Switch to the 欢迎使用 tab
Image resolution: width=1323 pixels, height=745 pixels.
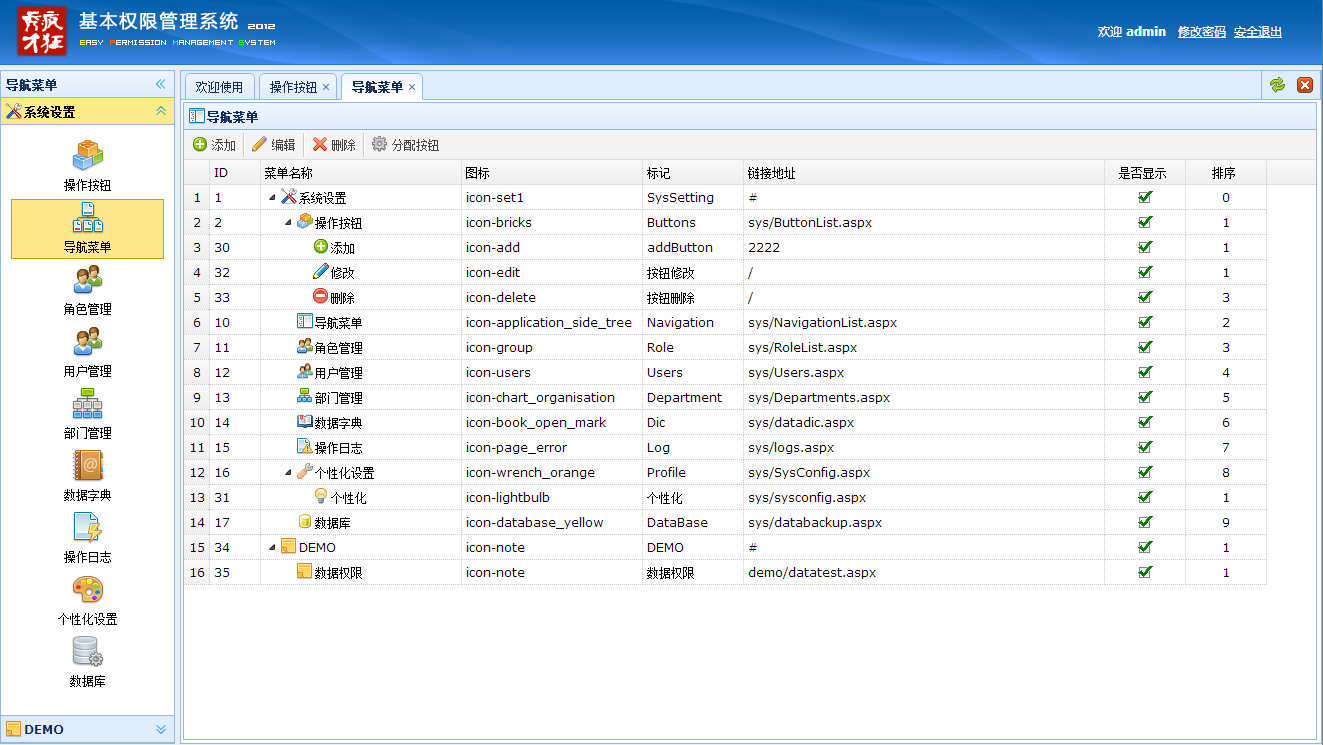coord(219,87)
